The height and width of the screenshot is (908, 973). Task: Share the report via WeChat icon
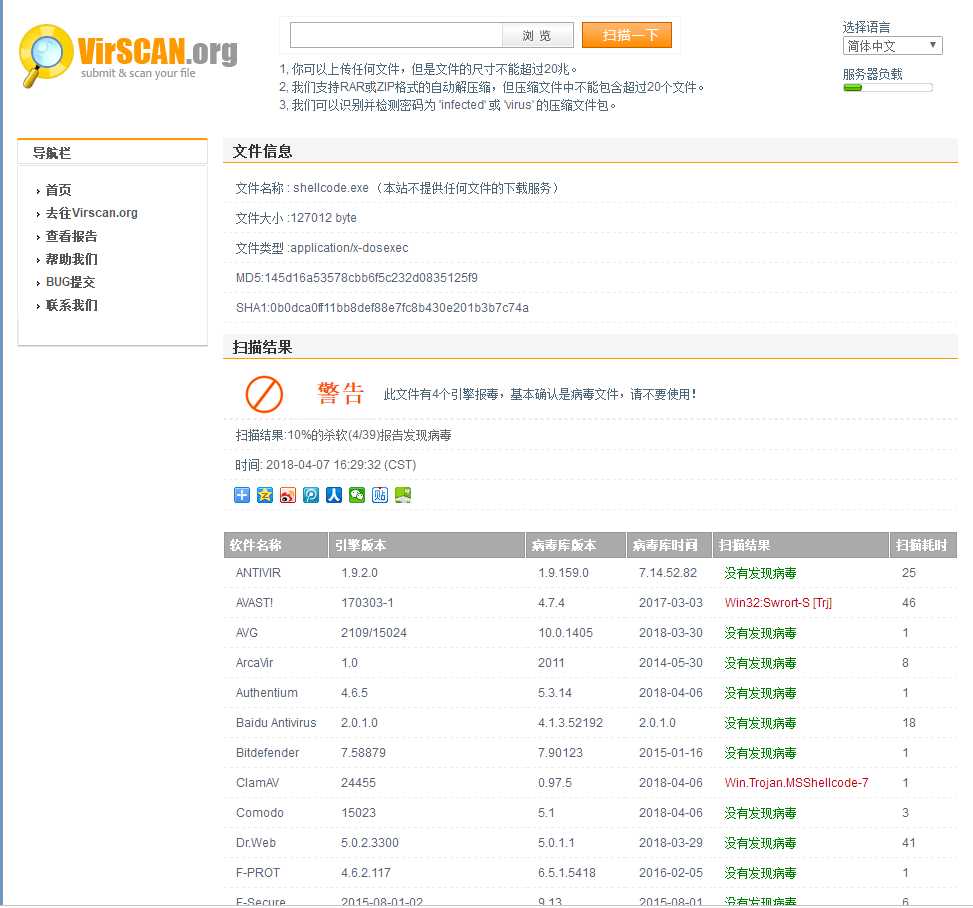(x=357, y=495)
